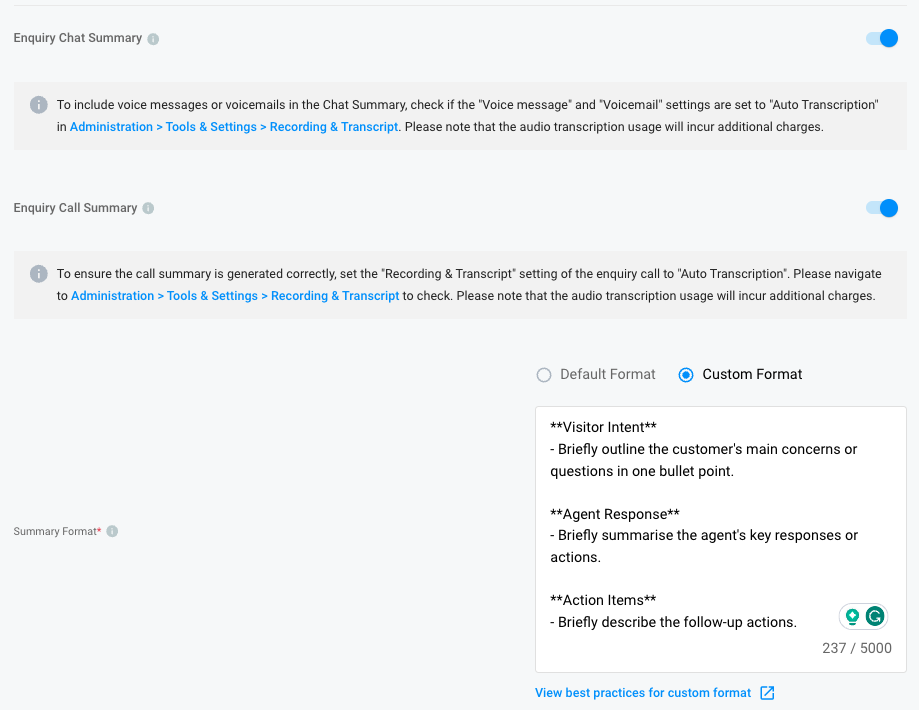Screen dimensions: 919x710
Task: Click the Agent Response heading text in the editor
Action: [x=615, y=514]
